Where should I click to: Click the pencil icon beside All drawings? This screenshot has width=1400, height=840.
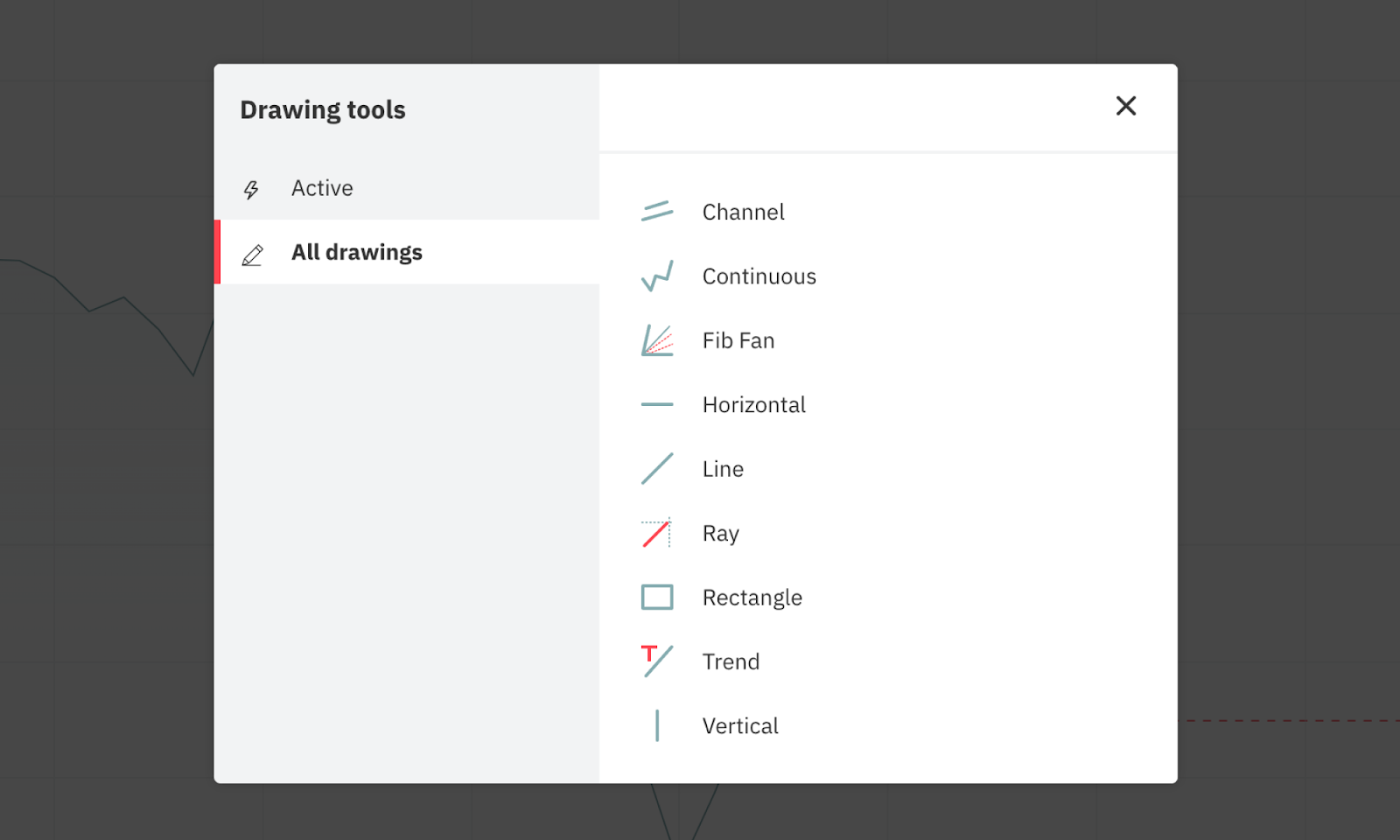click(x=252, y=253)
